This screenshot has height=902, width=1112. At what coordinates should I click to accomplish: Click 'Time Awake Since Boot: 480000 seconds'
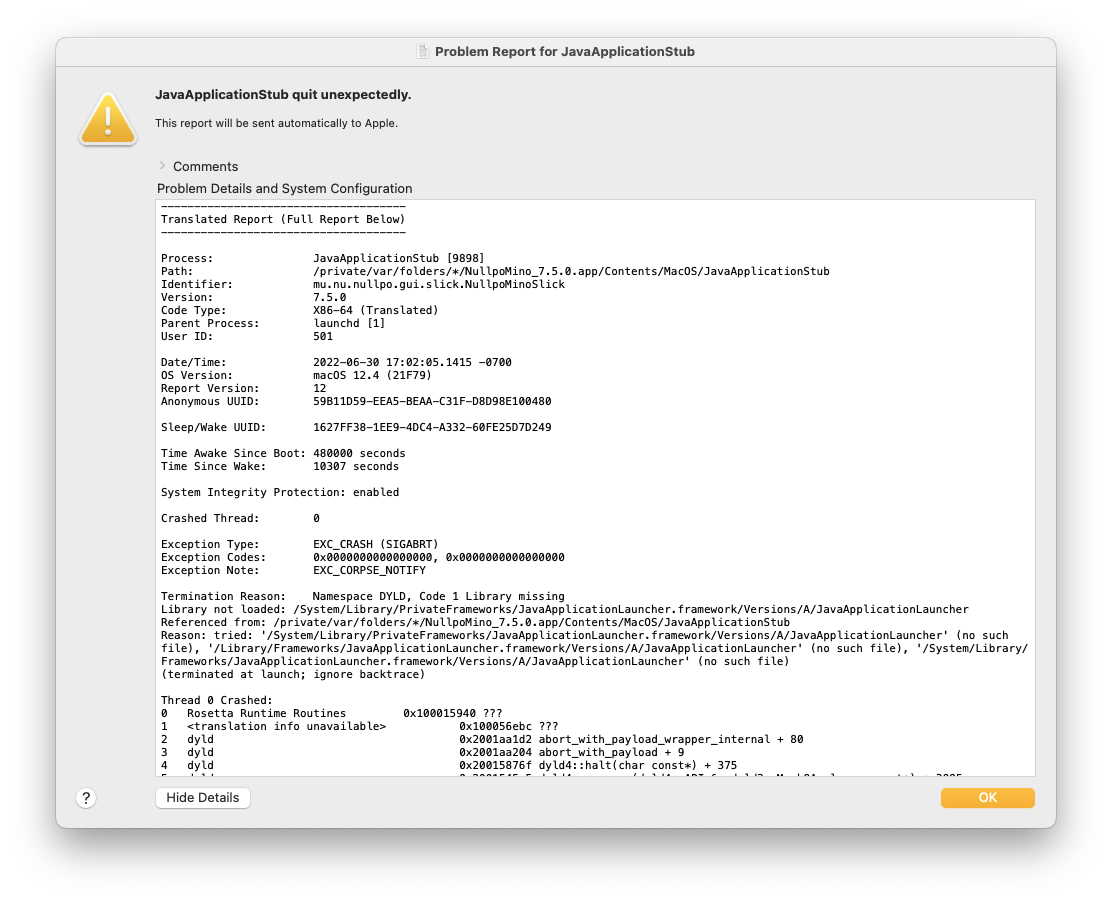[283, 453]
